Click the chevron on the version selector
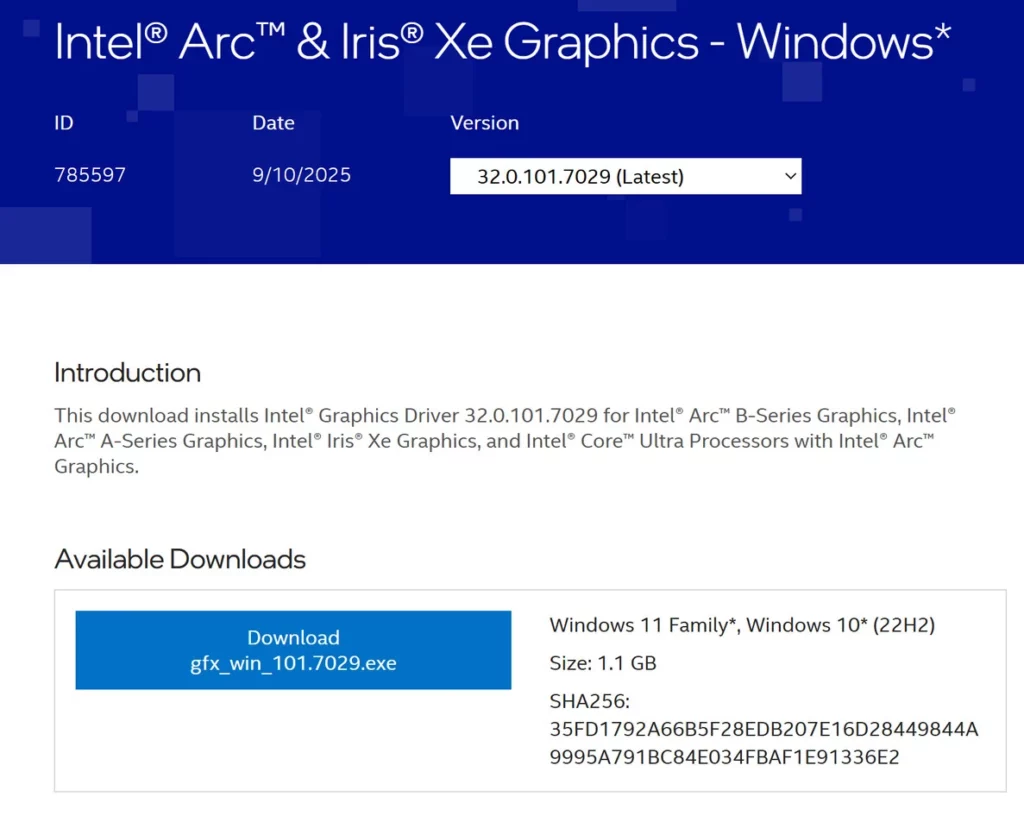 (x=786, y=176)
